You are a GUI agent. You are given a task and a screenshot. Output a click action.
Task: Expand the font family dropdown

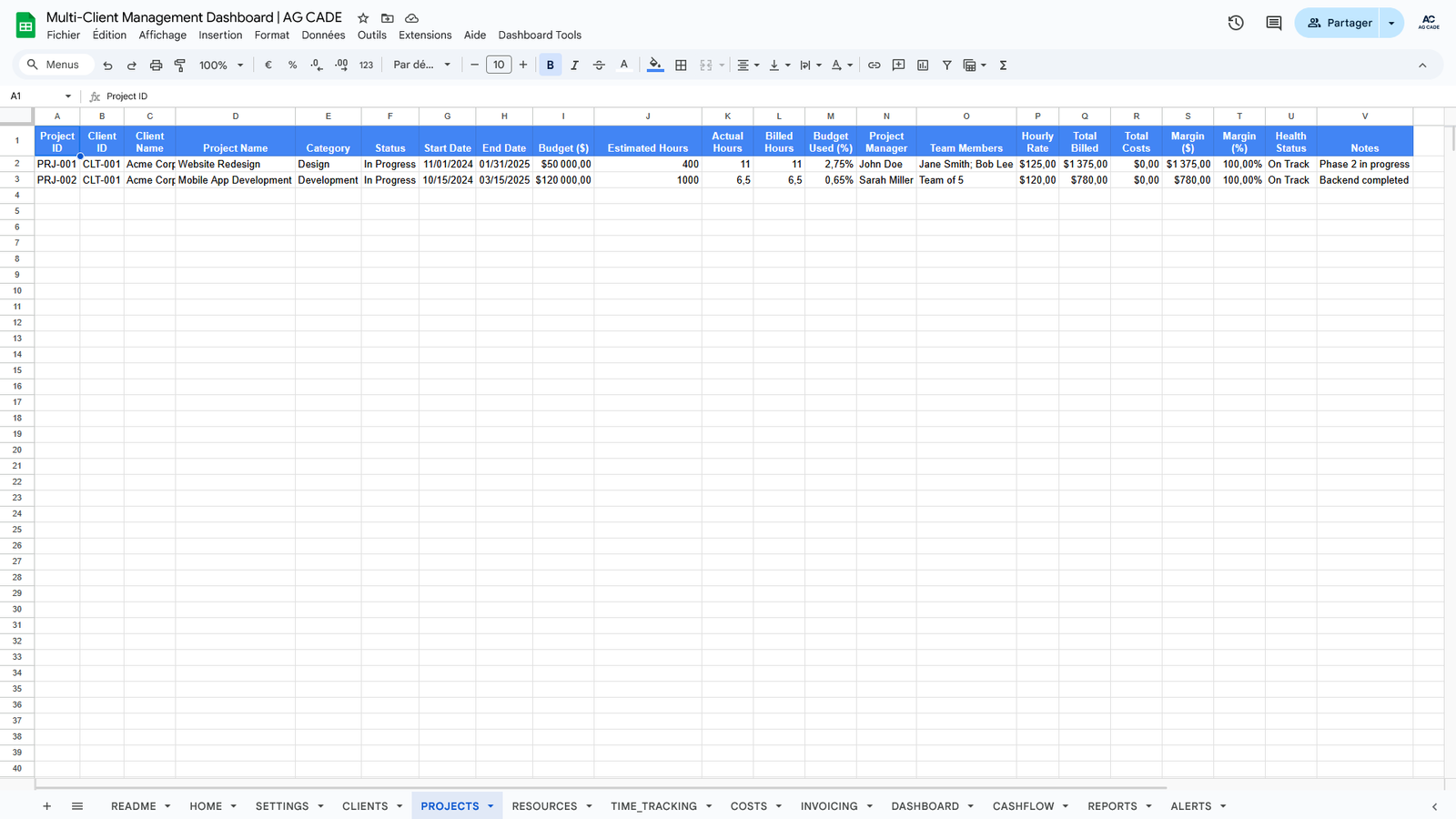coord(421,66)
